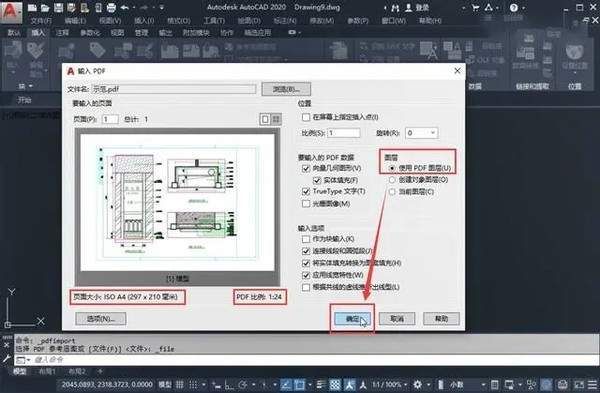Click the command line input field
The image size is (600, 393).
pos(306,360)
